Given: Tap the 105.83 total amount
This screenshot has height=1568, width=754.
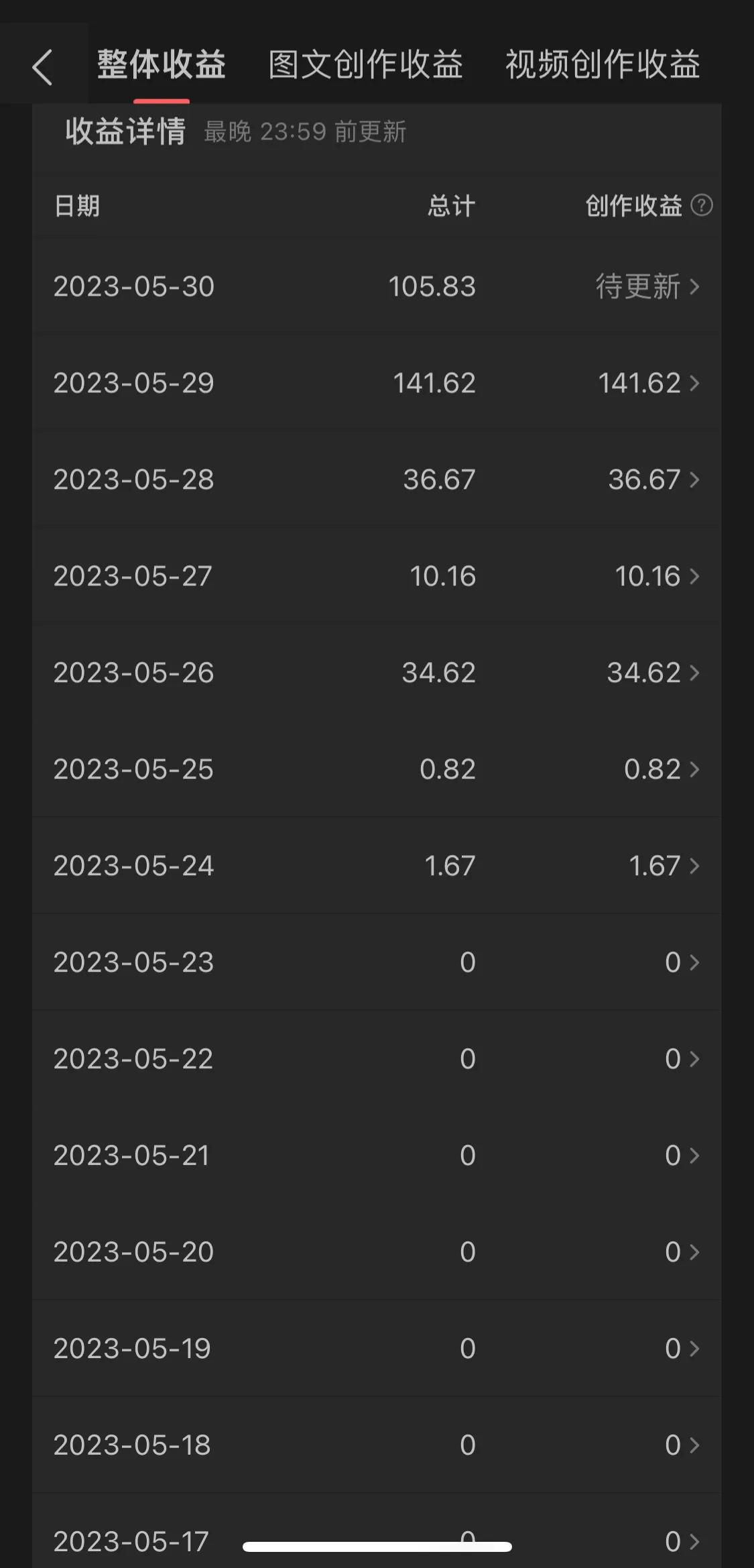Looking at the screenshot, I should [432, 287].
